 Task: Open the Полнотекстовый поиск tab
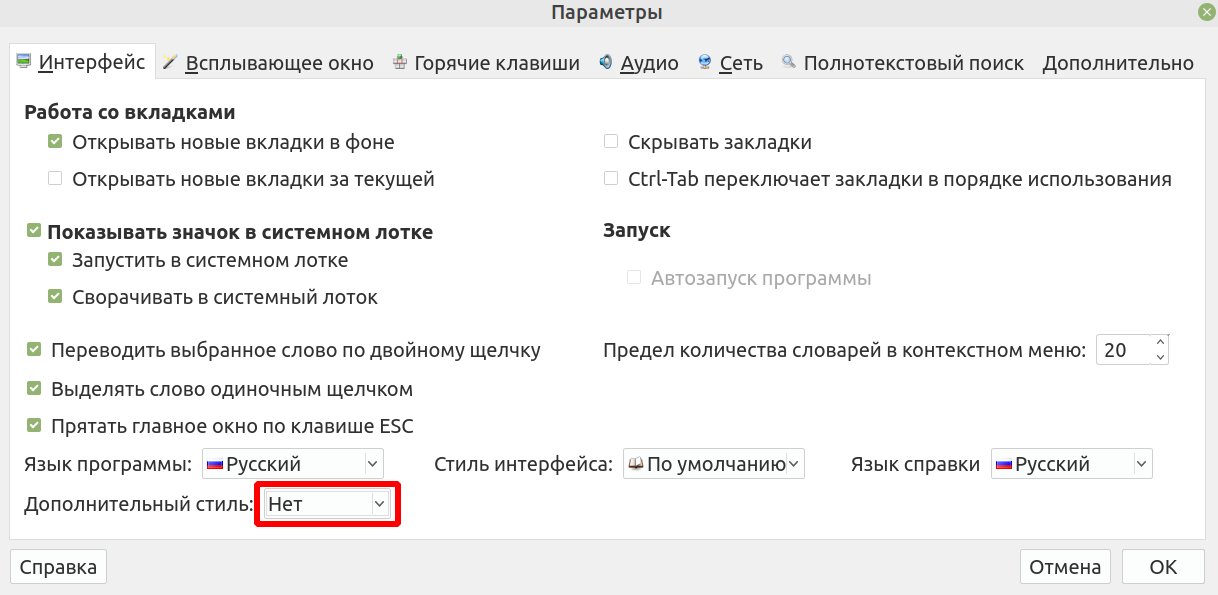(903, 63)
